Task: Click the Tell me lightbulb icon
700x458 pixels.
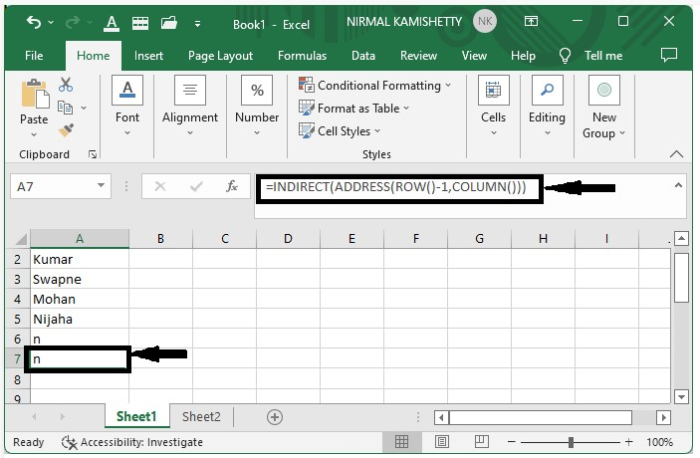Action: (x=565, y=56)
